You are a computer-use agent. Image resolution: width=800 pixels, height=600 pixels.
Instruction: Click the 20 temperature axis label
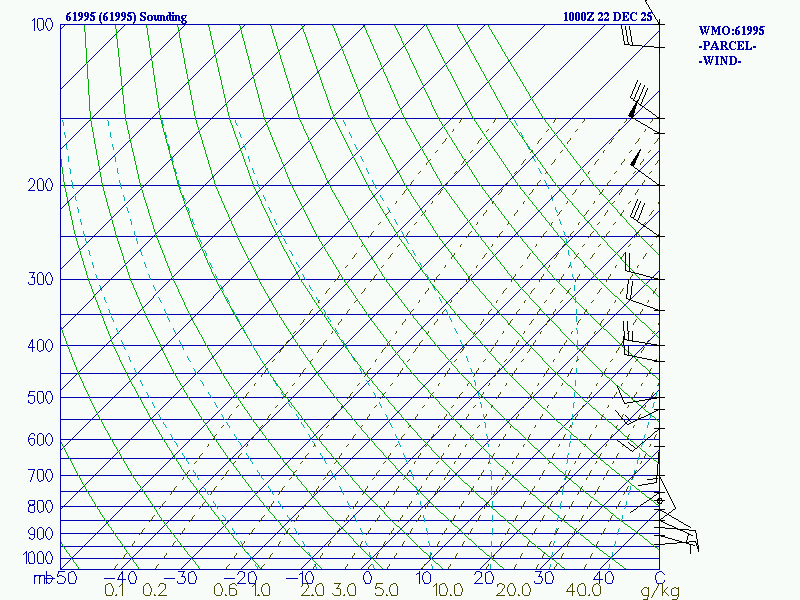tap(483, 578)
